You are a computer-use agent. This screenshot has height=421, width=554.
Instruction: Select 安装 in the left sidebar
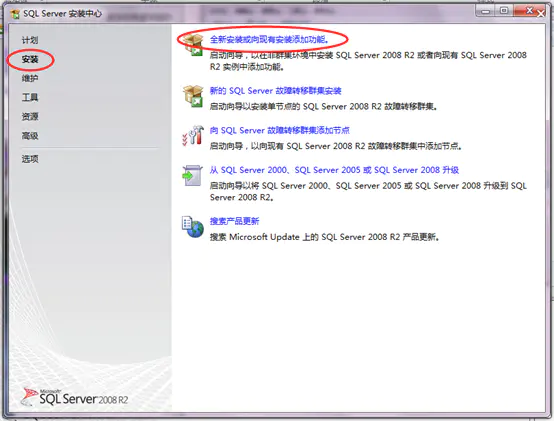tap(30, 59)
